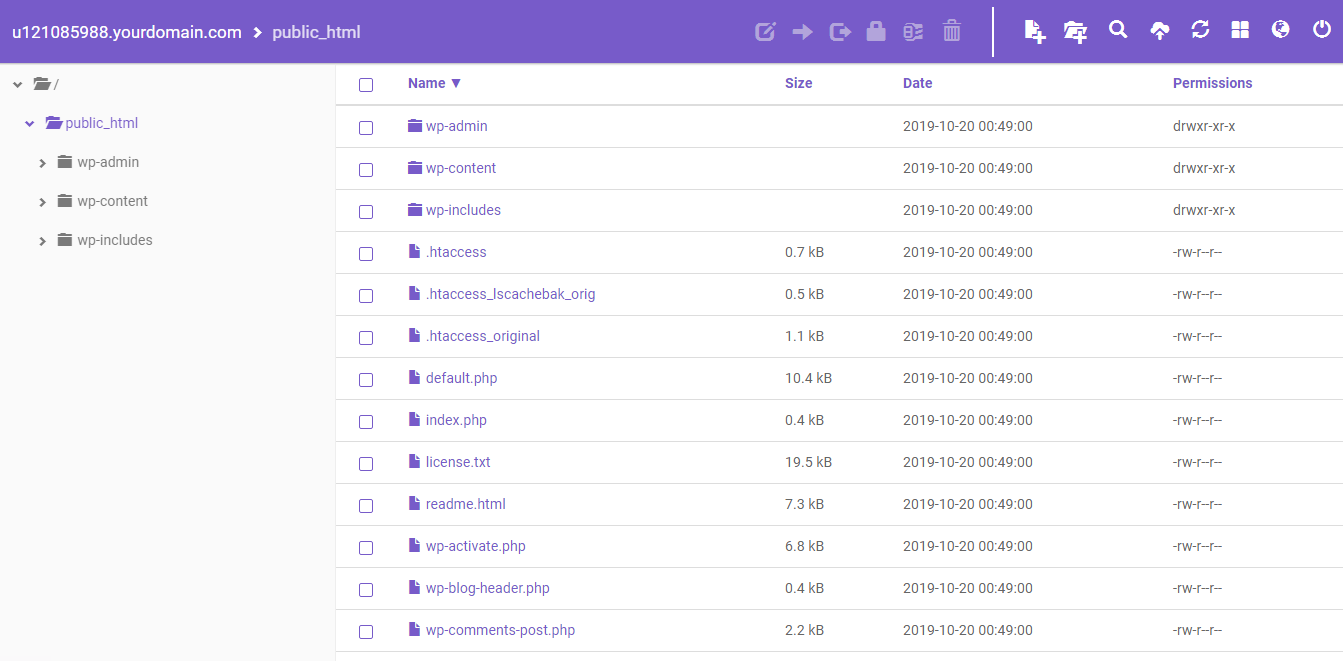This screenshot has height=661, width=1343.
Task: Click the file icon beside license.txt
Action: (x=415, y=462)
